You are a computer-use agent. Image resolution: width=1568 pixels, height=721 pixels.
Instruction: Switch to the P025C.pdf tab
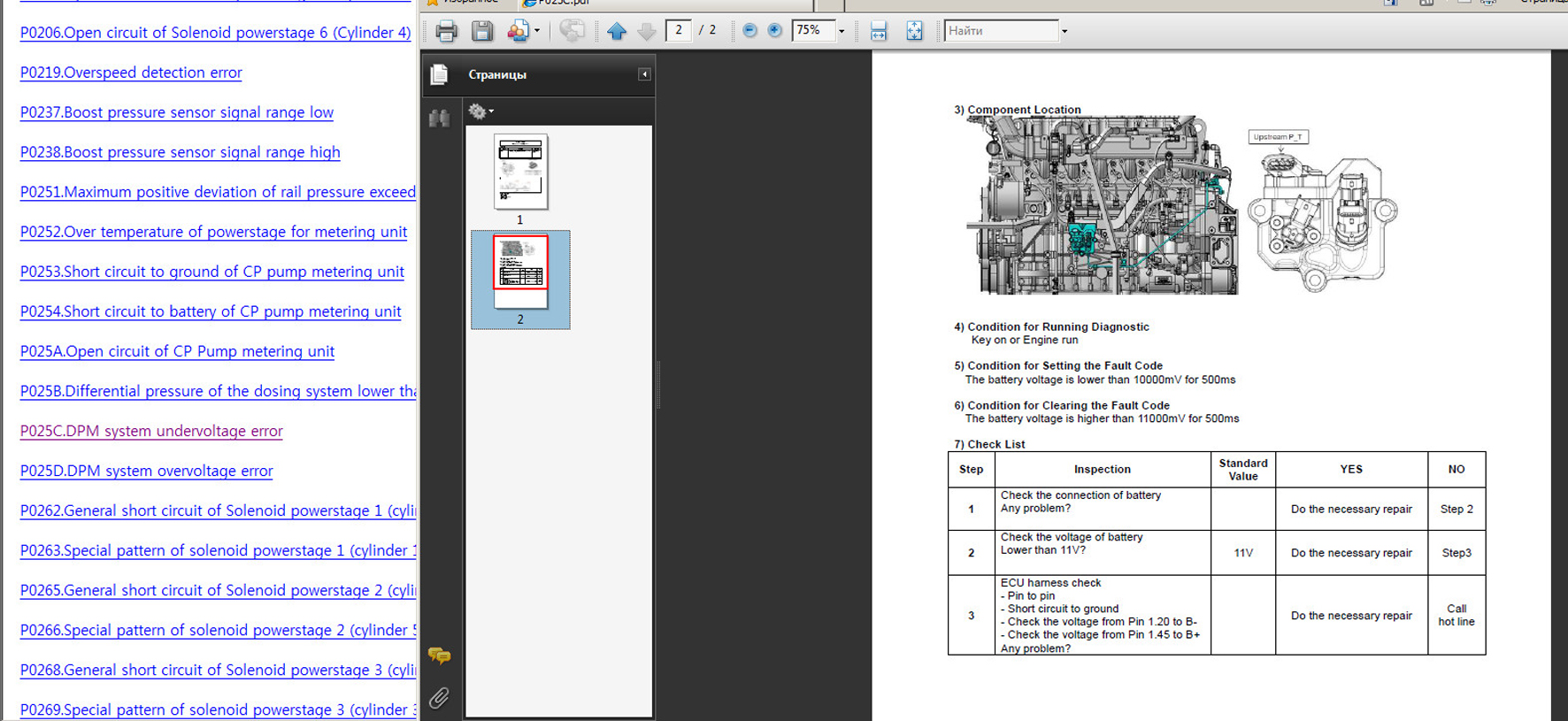click(x=557, y=3)
